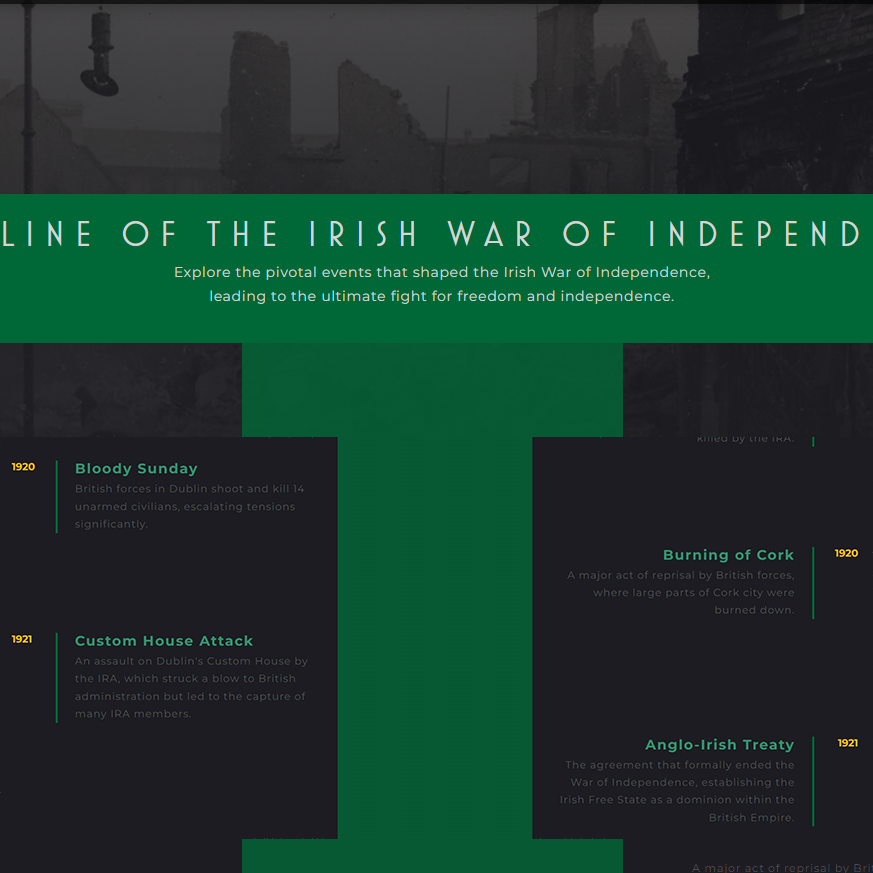This screenshot has width=873, height=873.
Task: Open the Custom House Attack event title
Action: pos(164,641)
